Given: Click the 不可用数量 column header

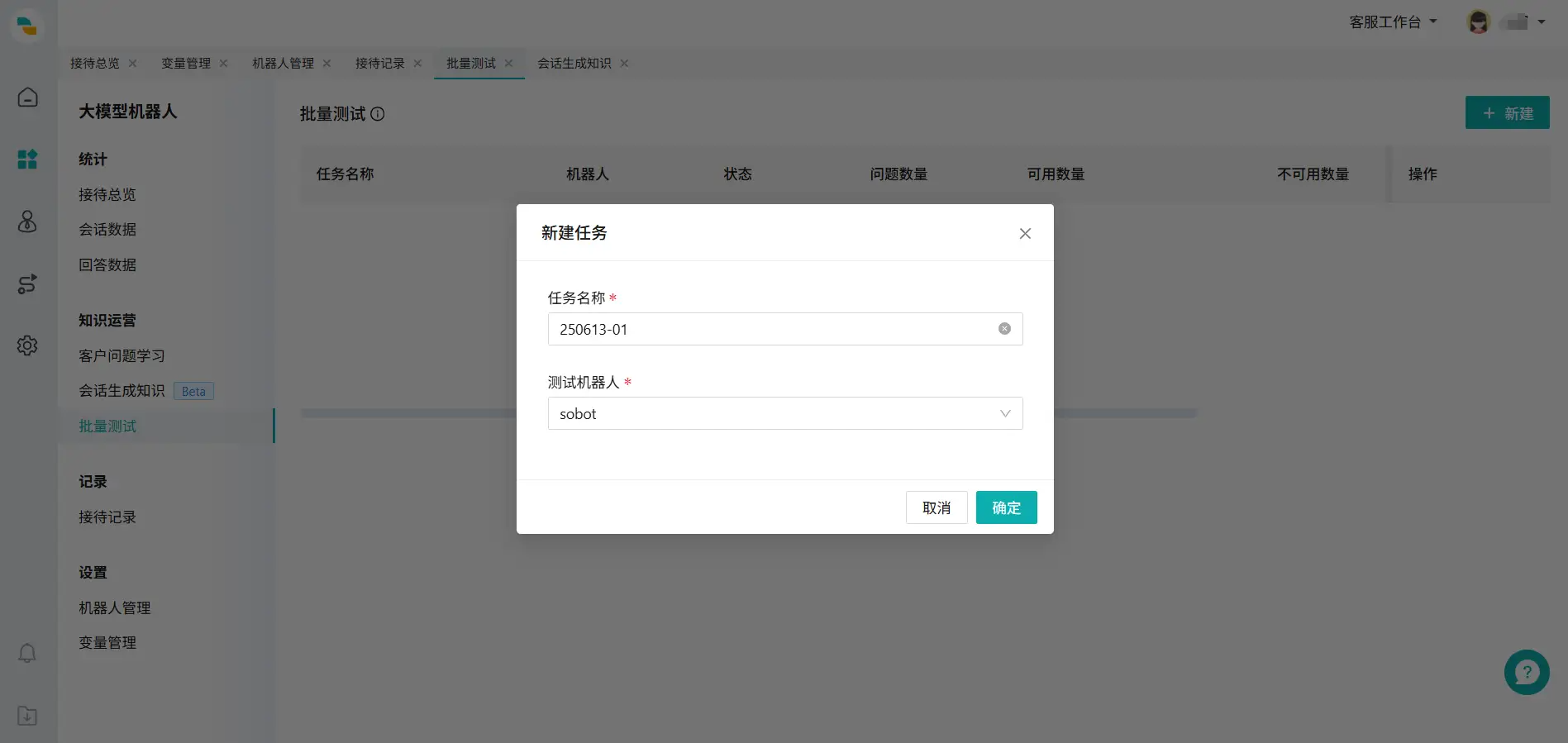Looking at the screenshot, I should click(1313, 174).
